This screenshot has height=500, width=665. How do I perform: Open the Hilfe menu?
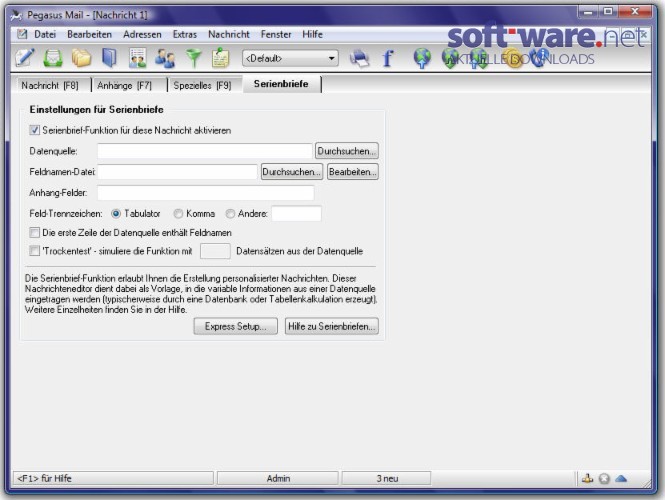pos(313,34)
